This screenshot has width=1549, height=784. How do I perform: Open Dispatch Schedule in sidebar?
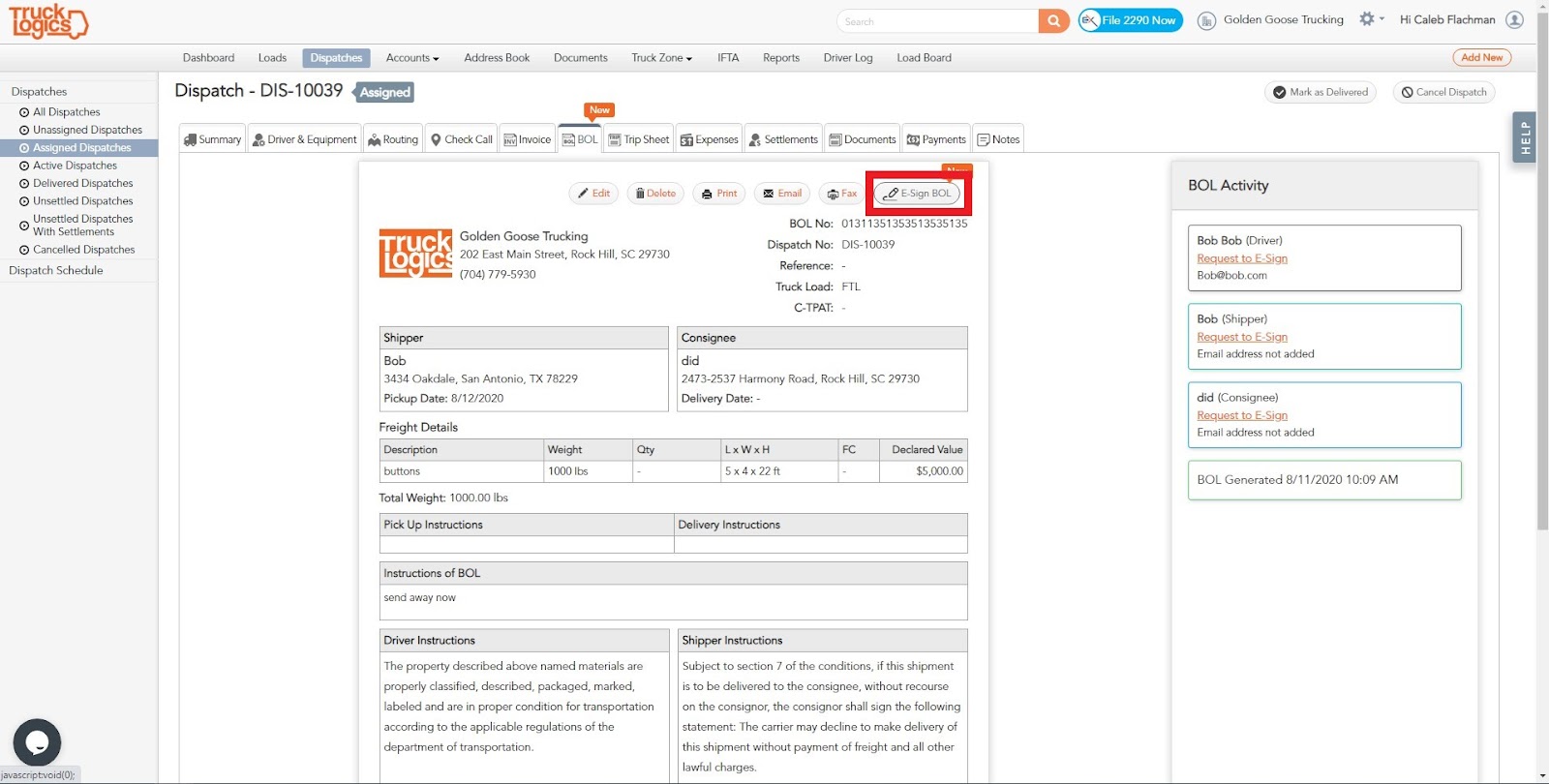click(56, 271)
